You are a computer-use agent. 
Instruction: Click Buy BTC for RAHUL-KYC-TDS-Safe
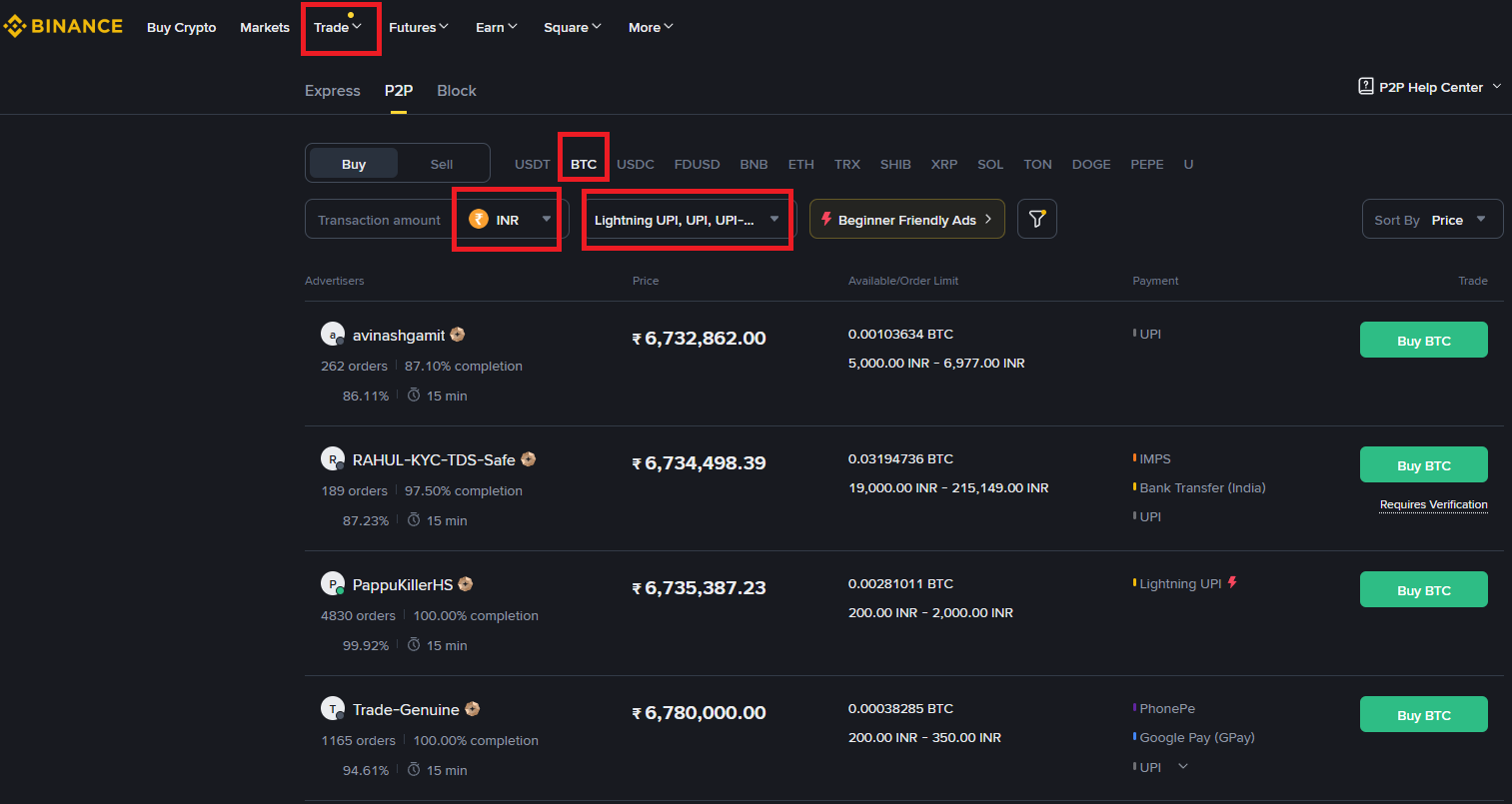tap(1424, 464)
